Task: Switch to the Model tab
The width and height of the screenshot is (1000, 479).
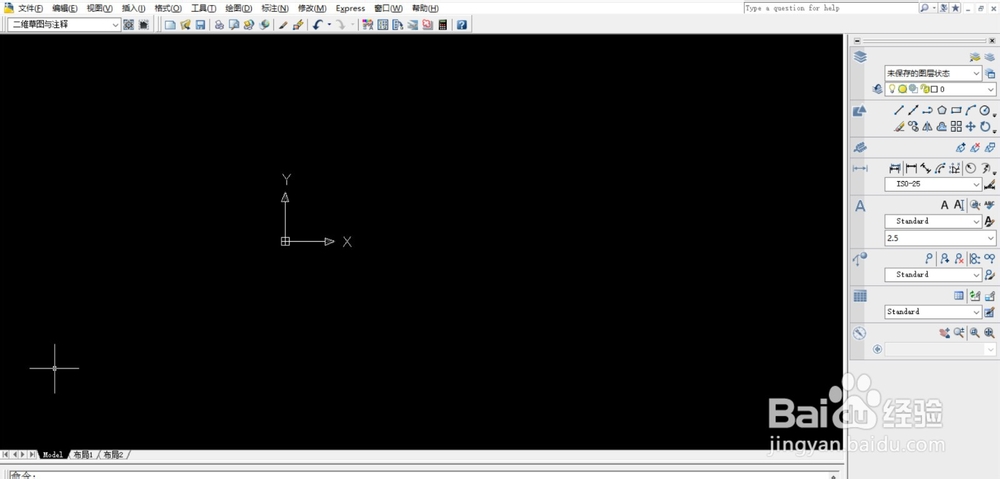Action: tap(53, 455)
